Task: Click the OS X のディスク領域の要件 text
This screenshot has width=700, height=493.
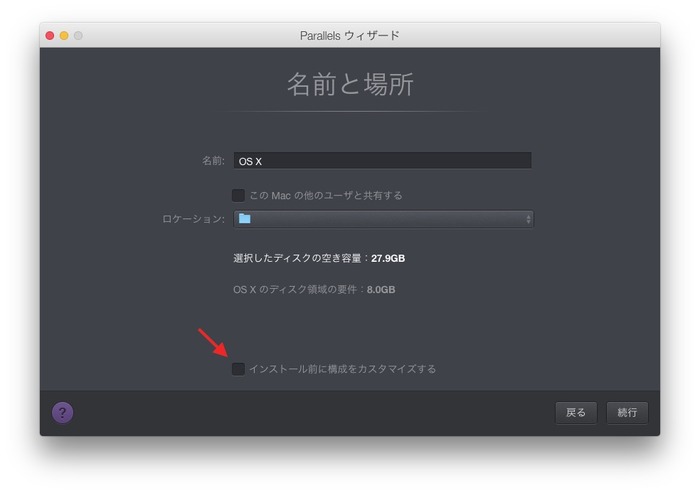Action: [295, 289]
